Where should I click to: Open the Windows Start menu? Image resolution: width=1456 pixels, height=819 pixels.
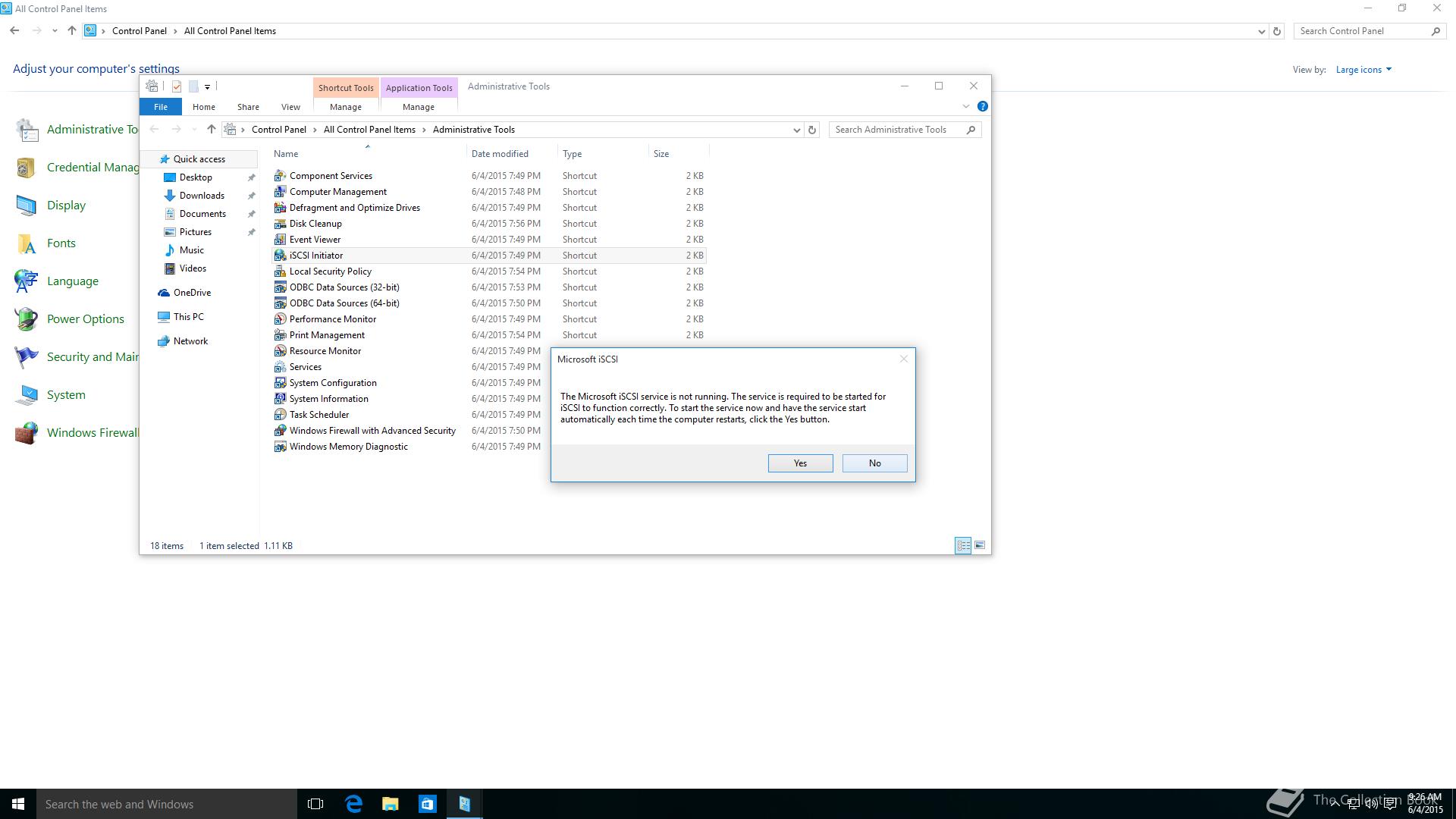click(x=18, y=804)
